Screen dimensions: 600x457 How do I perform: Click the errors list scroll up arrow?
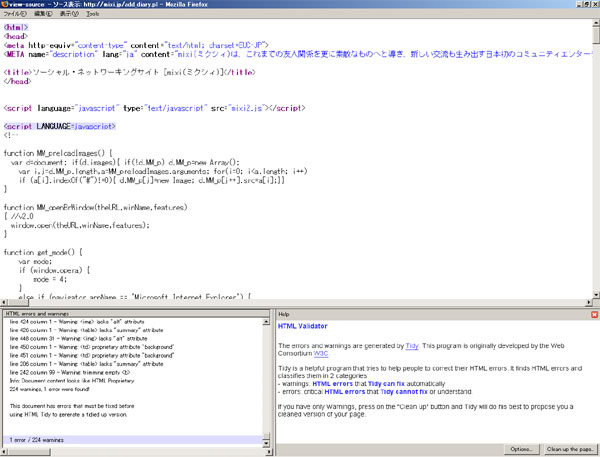[266, 322]
